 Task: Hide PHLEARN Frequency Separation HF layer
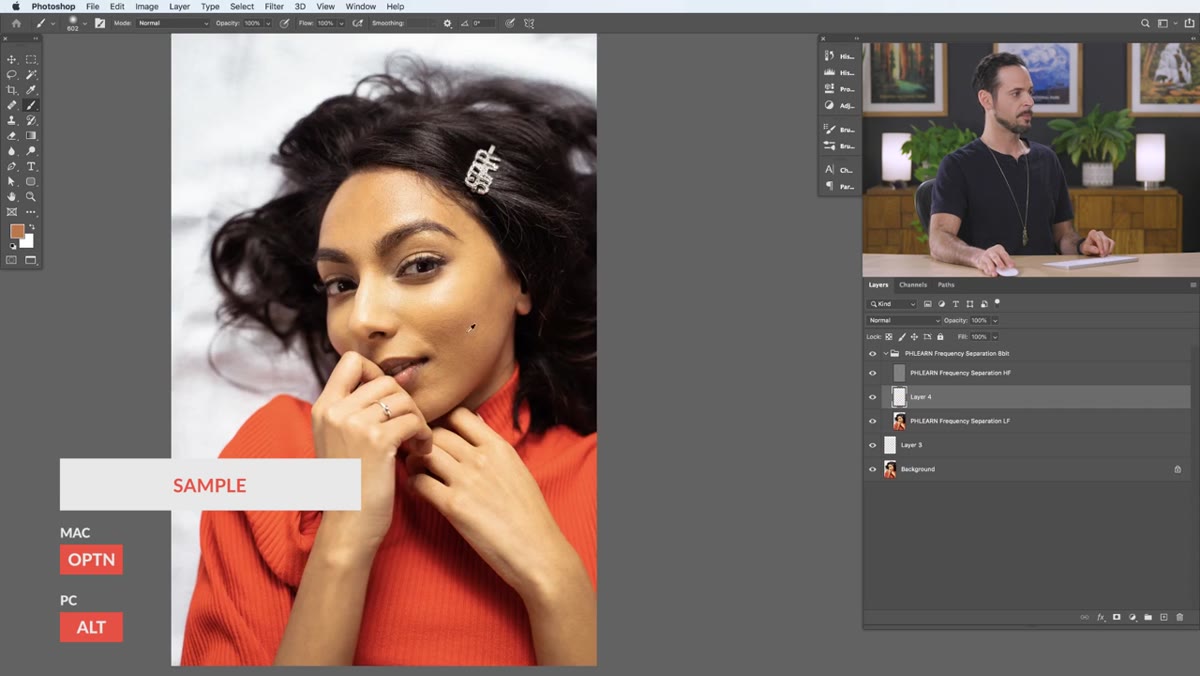(x=872, y=373)
